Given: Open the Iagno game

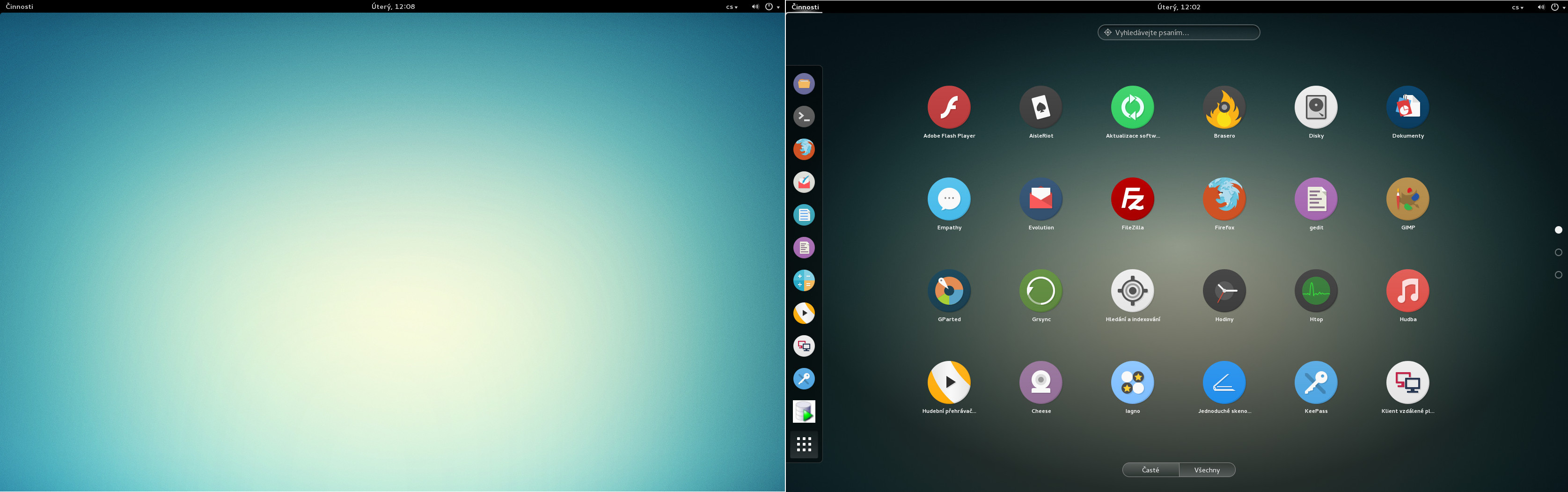Looking at the screenshot, I should pyautogui.click(x=1132, y=383).
